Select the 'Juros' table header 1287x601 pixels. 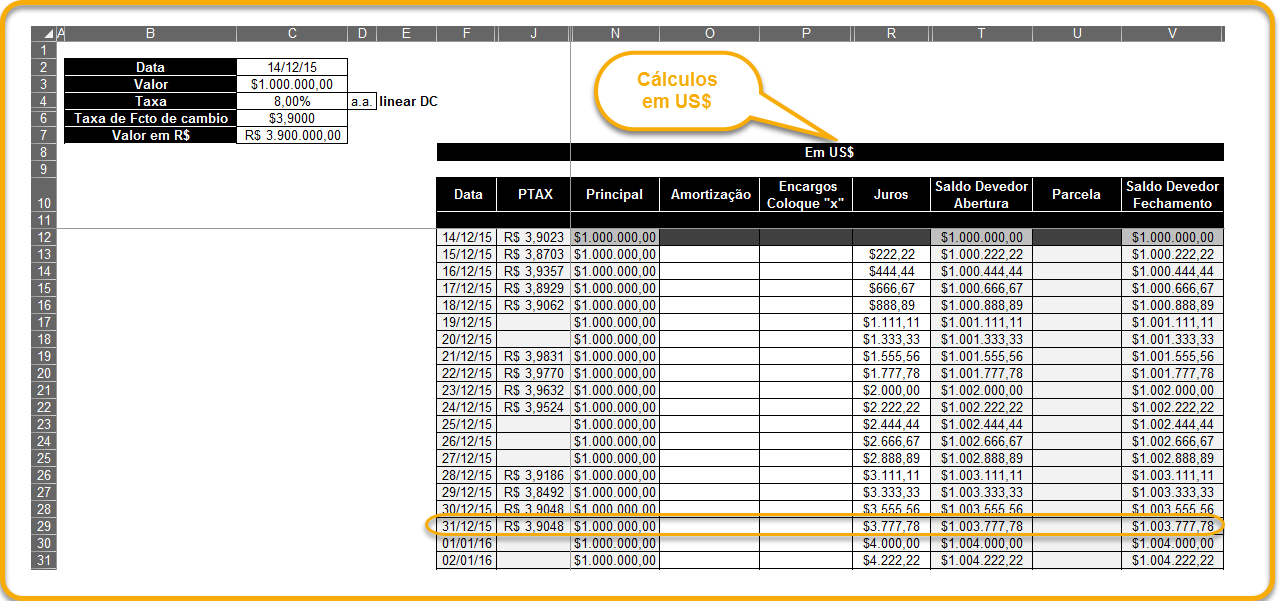[891, 195]
